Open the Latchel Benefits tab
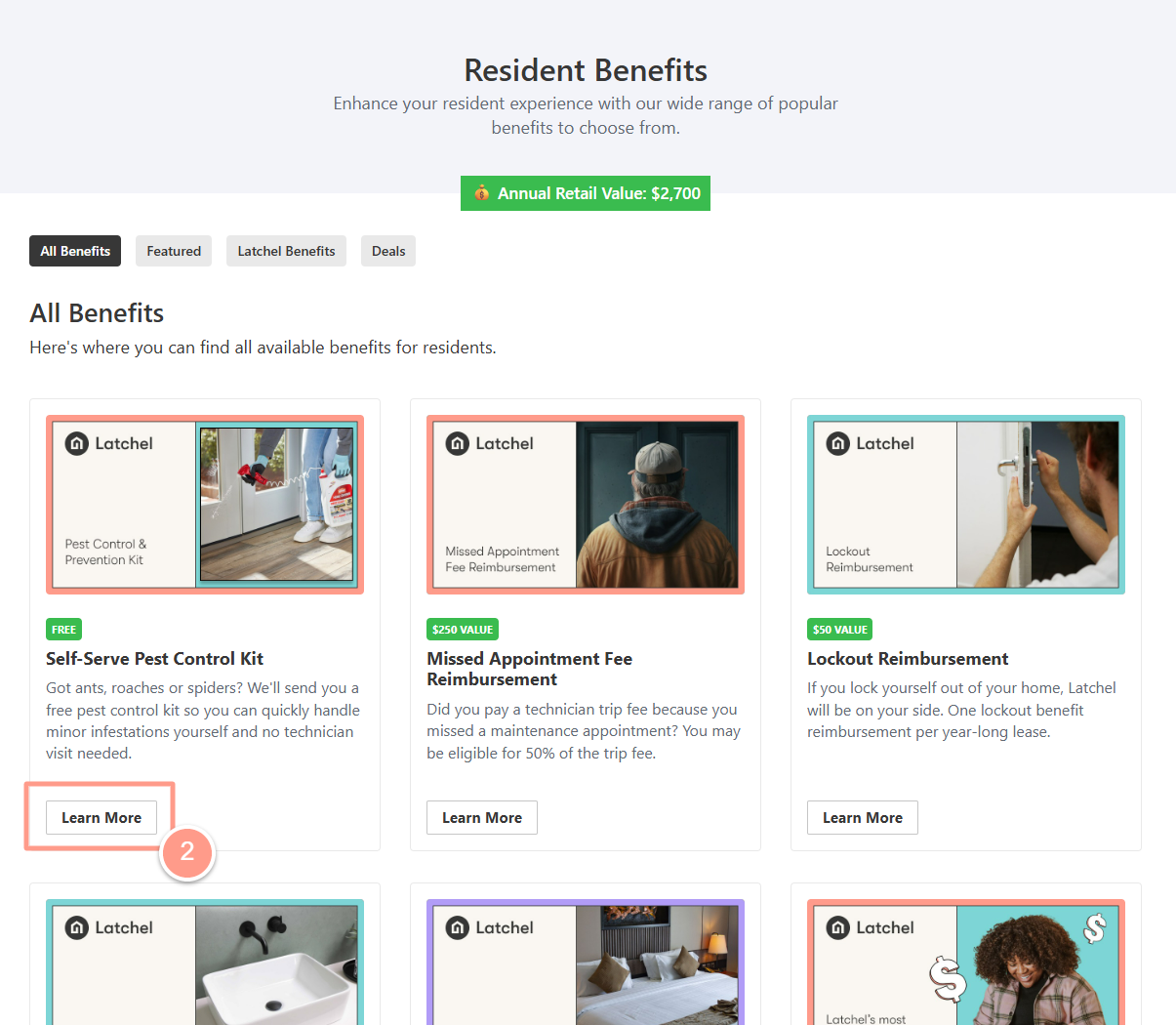 click(x=286, y=251)
